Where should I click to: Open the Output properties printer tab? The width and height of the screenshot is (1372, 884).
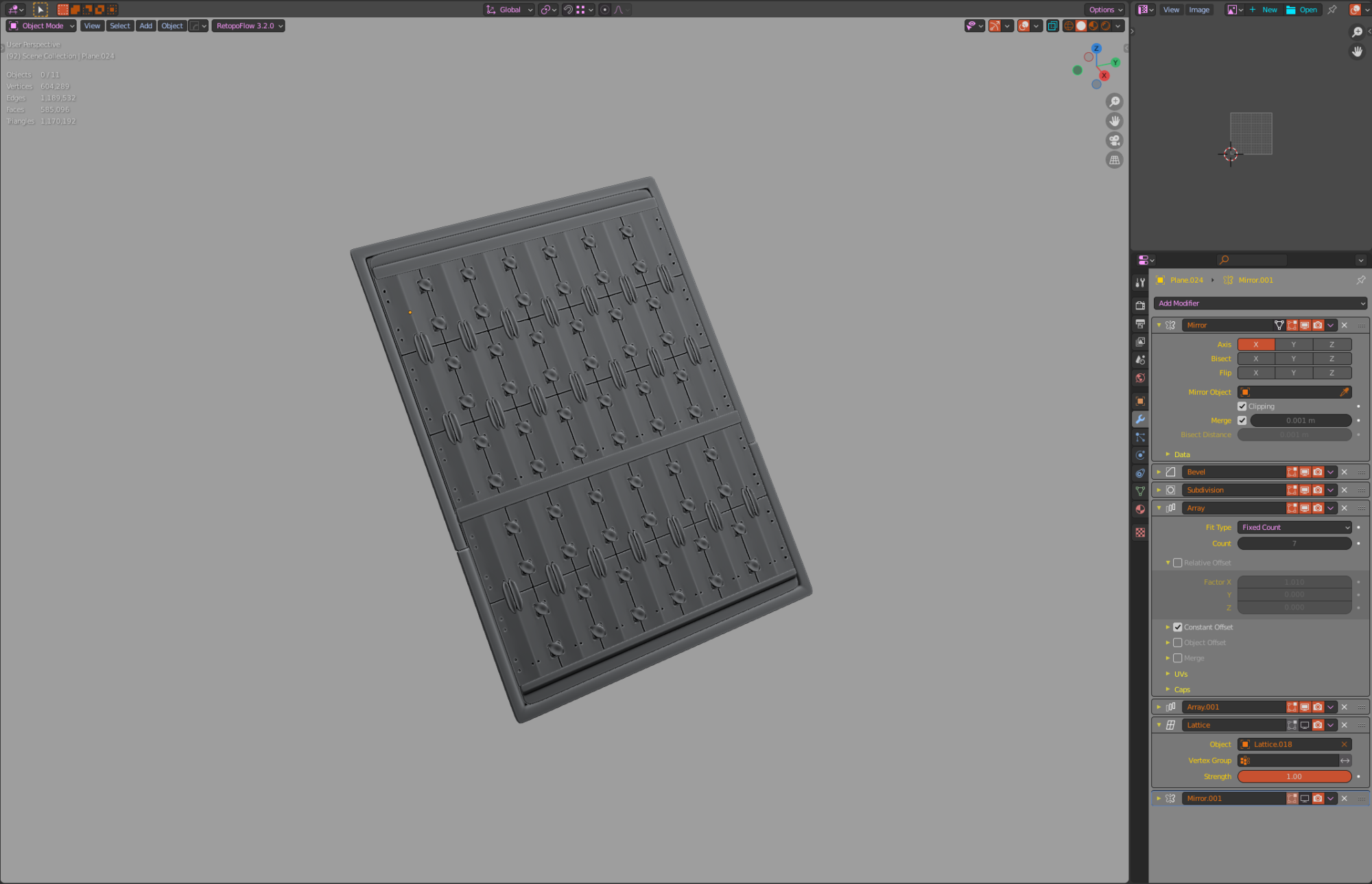(x=1140, y=323)
